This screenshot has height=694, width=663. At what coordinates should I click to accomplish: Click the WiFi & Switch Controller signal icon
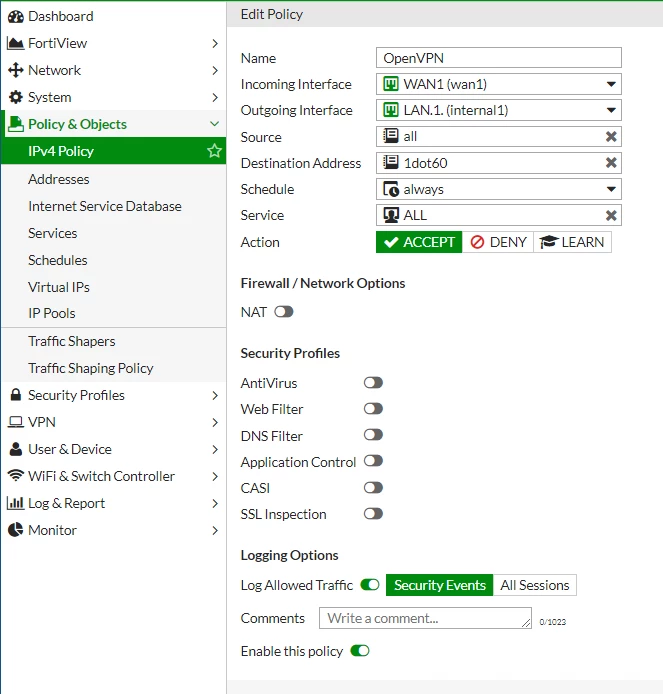click(x=16, y=476)
